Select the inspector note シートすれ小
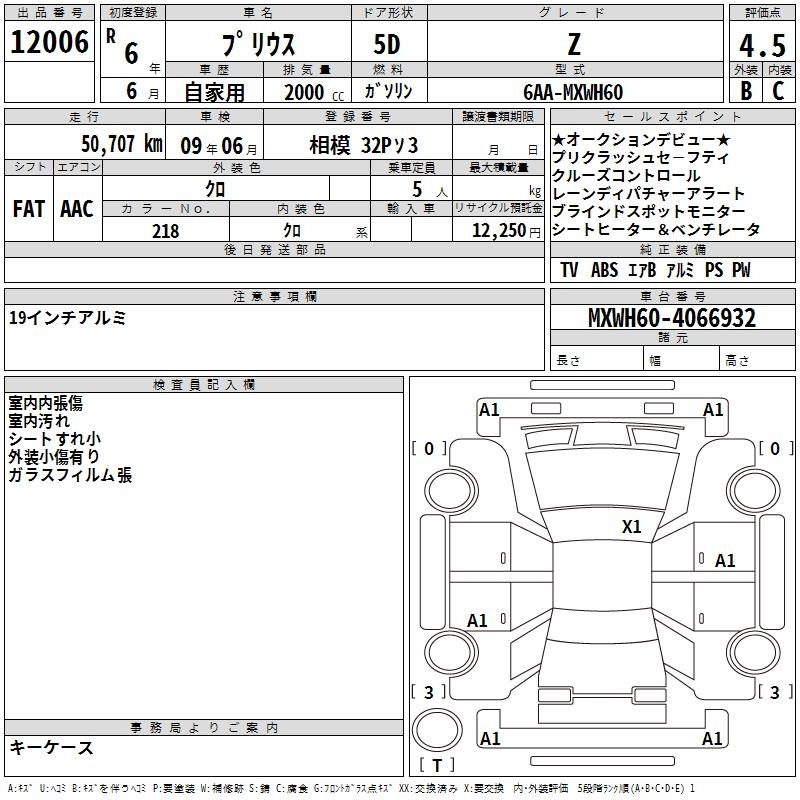800x800 pixels. point(55,439)
